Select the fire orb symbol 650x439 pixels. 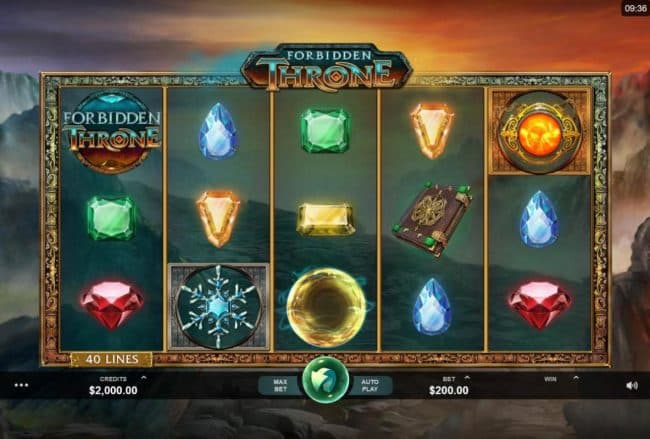click(539, 132)
